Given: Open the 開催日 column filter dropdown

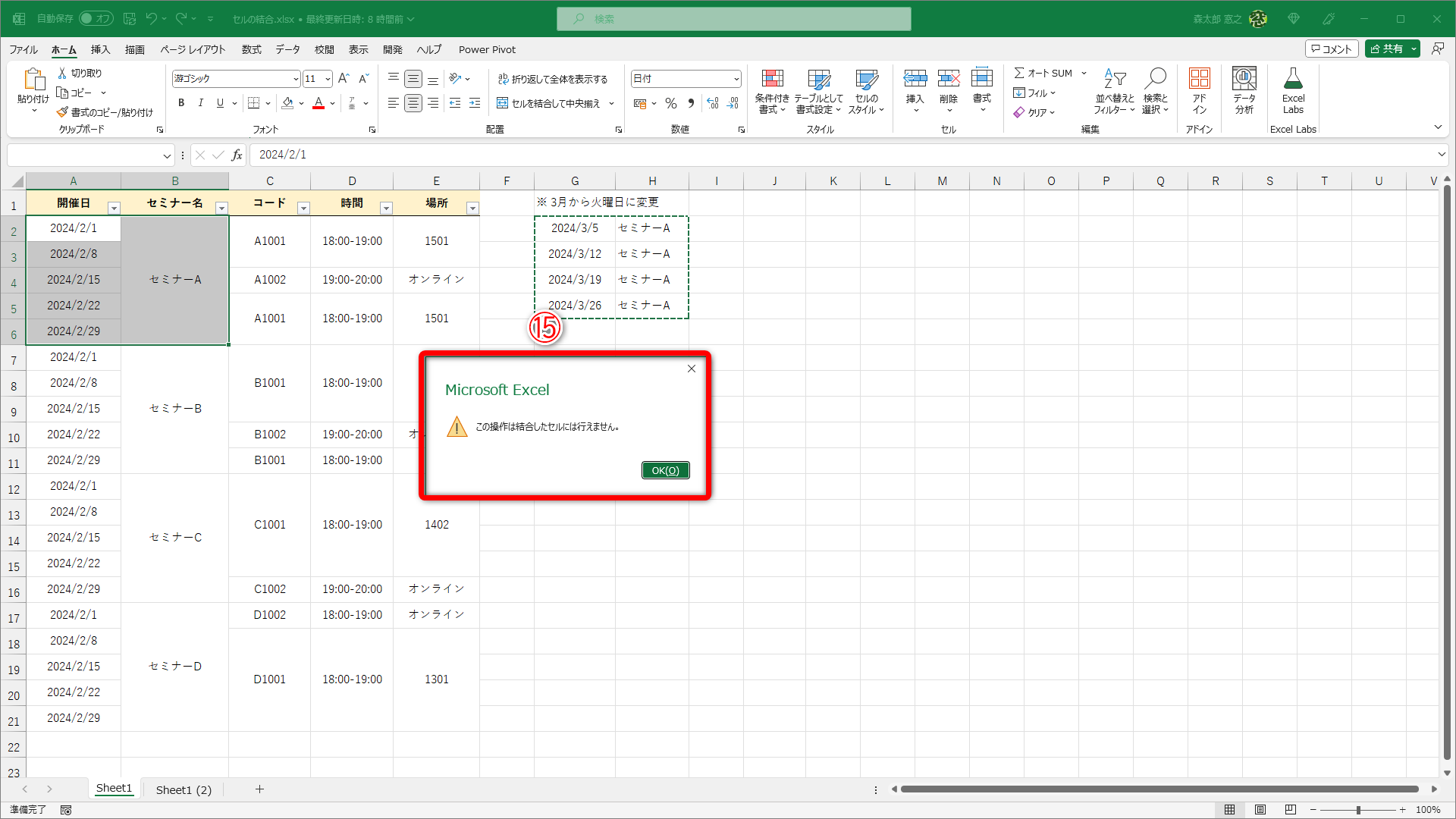Looking at the screenshot, I should pos(114,208).
